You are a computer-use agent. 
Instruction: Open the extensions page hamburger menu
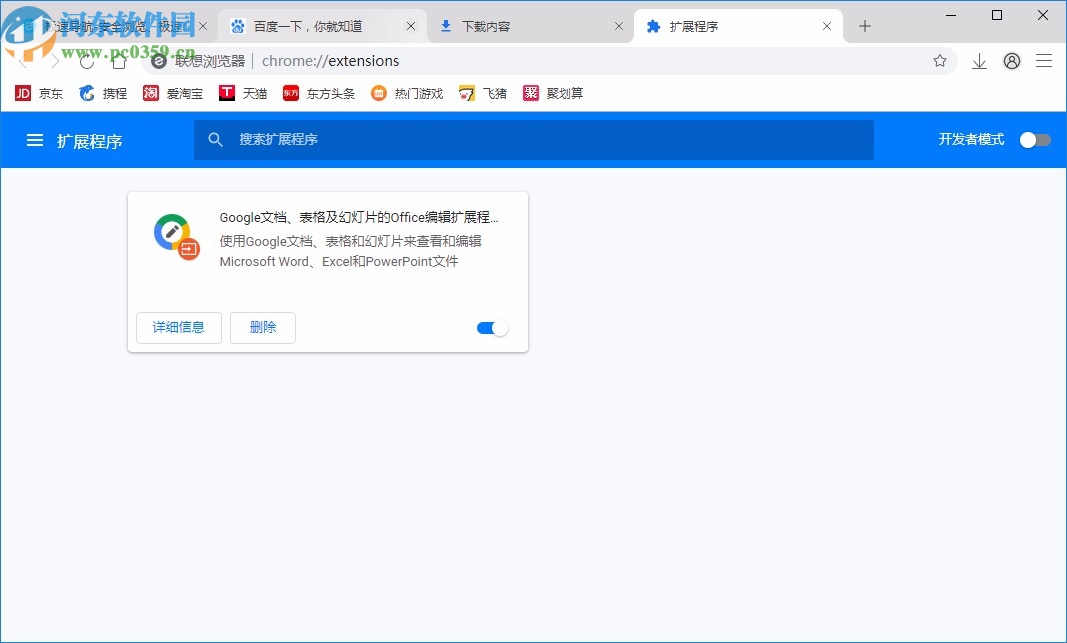[35, 140]
